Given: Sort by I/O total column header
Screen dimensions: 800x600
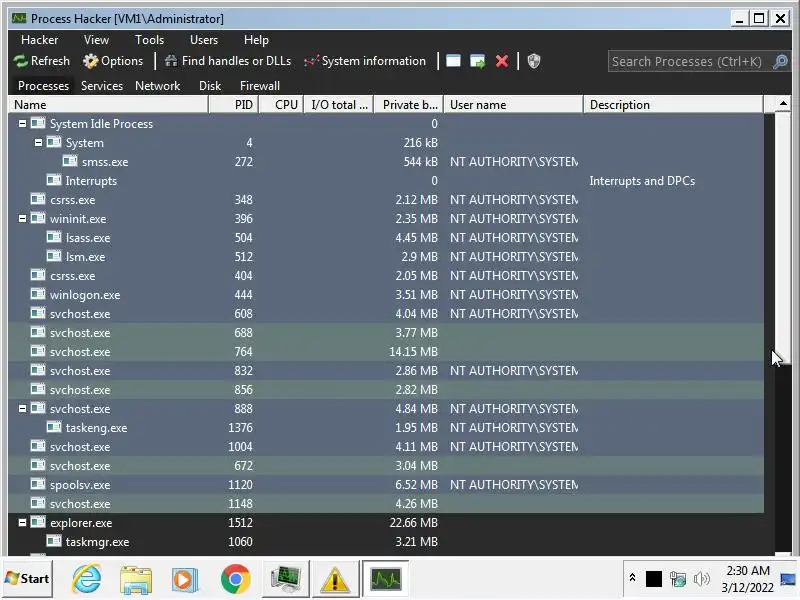Looking at the screenshot, I should (x=339, y=105).
